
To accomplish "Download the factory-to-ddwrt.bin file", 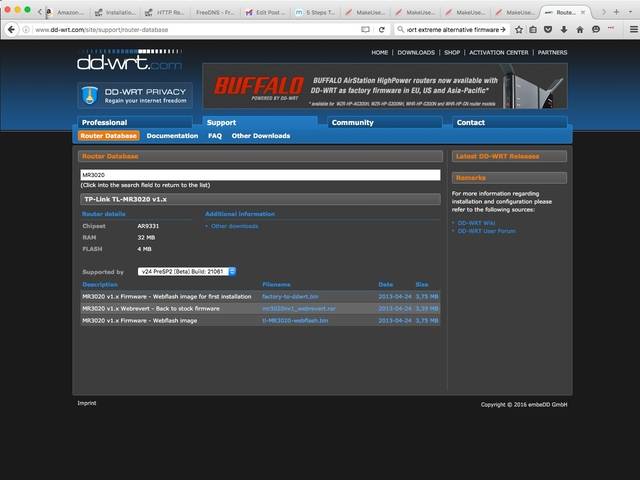I will click(x=290, y=296).
